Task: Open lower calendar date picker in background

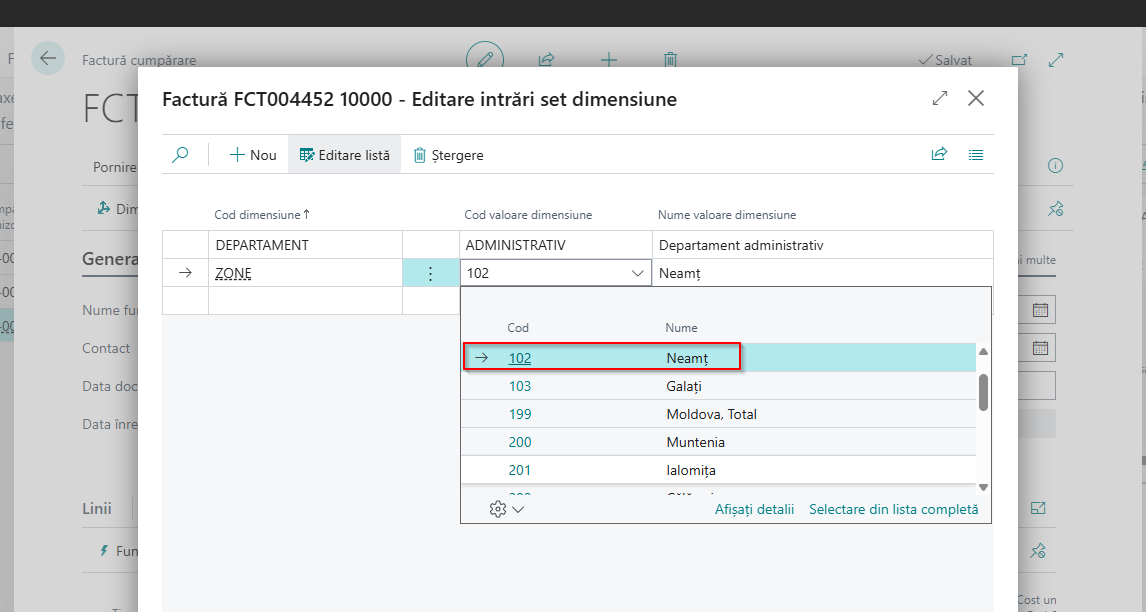Action: point(1040,348)
